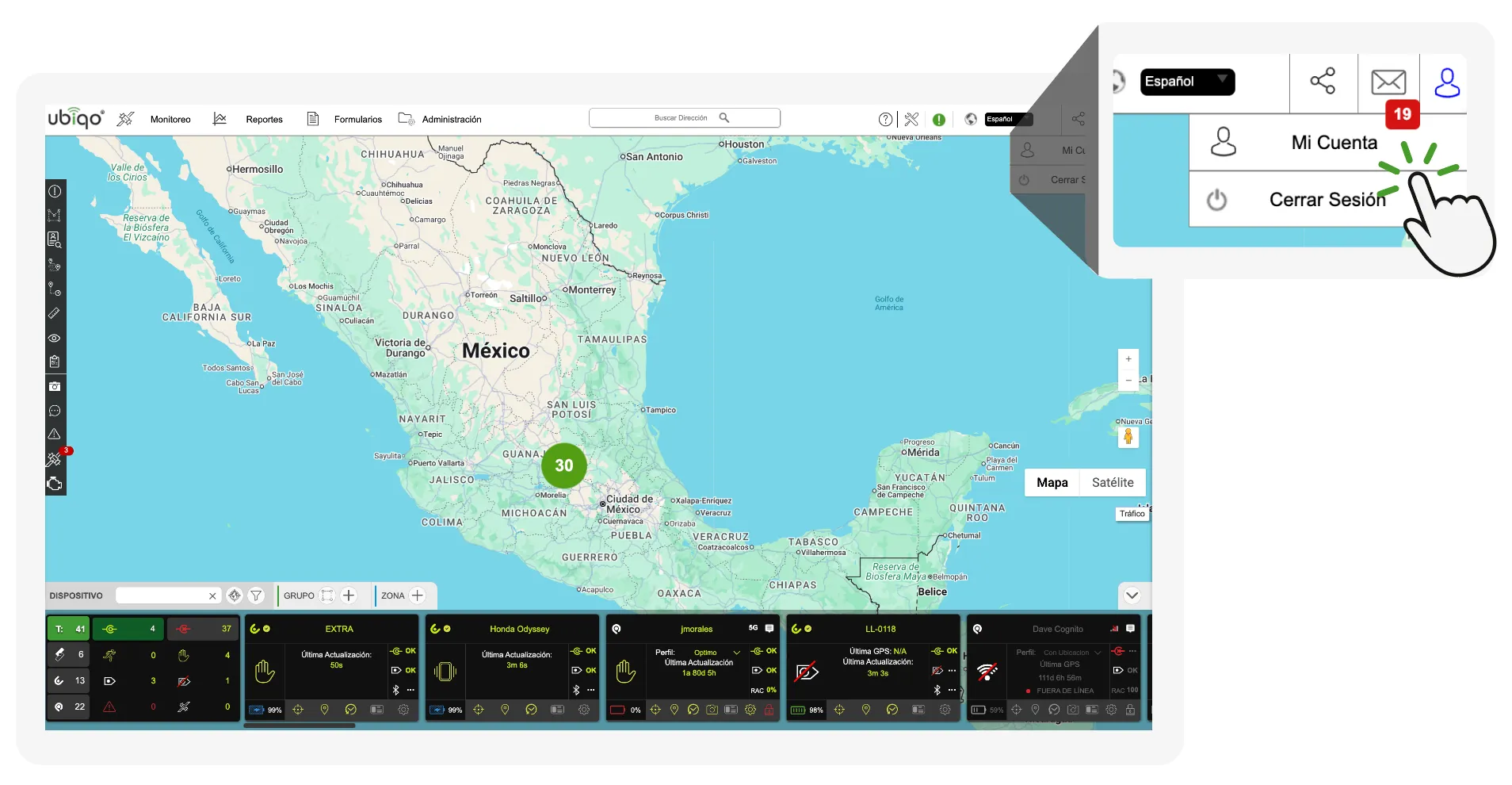Center map on EXTRA device crosshair
1512x785 pixels.
click(x=298, y=710)
